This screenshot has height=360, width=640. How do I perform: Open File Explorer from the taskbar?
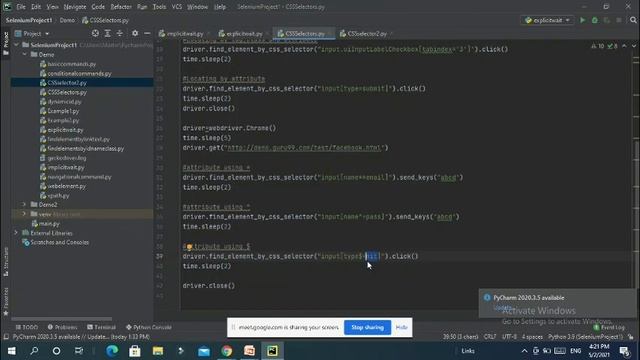click(x=158, y=351)
